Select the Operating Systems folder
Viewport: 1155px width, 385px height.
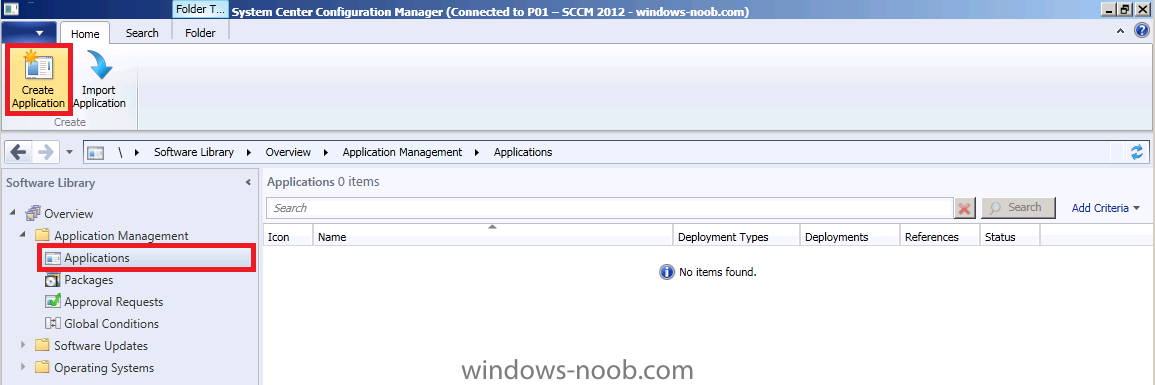pyautogui.click(x=104, y=368)
